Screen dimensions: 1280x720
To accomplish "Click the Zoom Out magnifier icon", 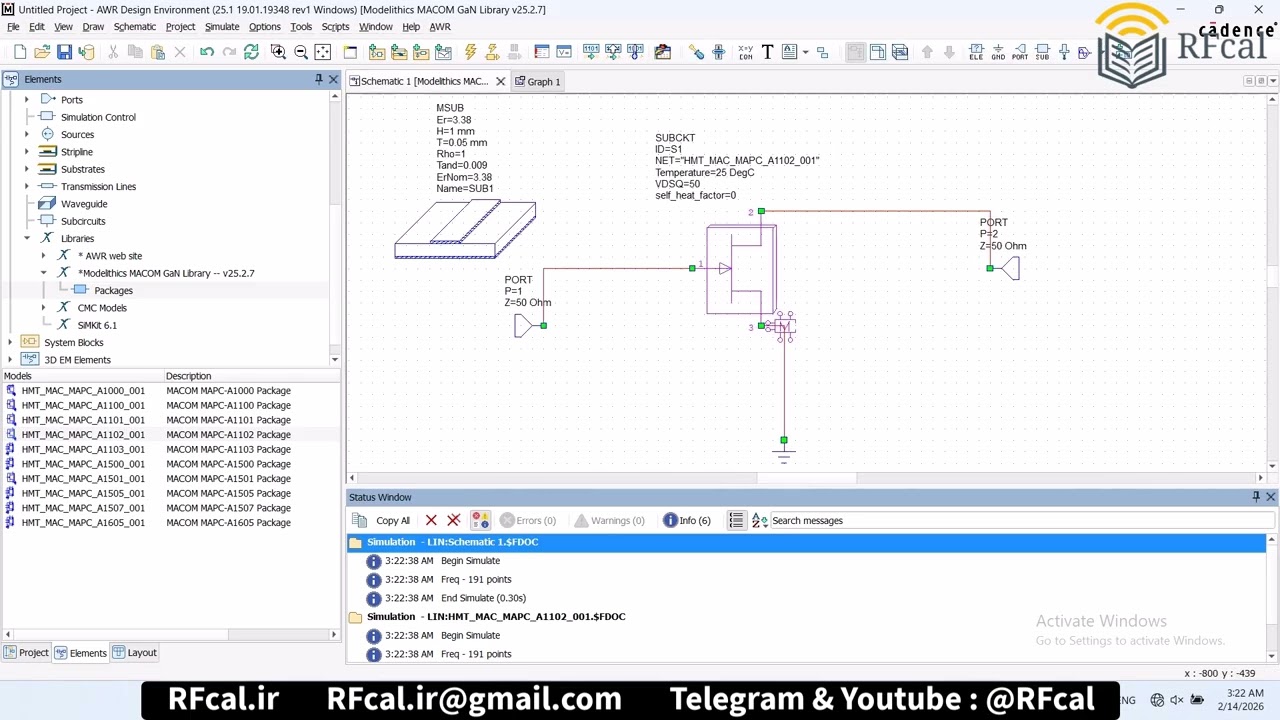I will pos(300,52).
